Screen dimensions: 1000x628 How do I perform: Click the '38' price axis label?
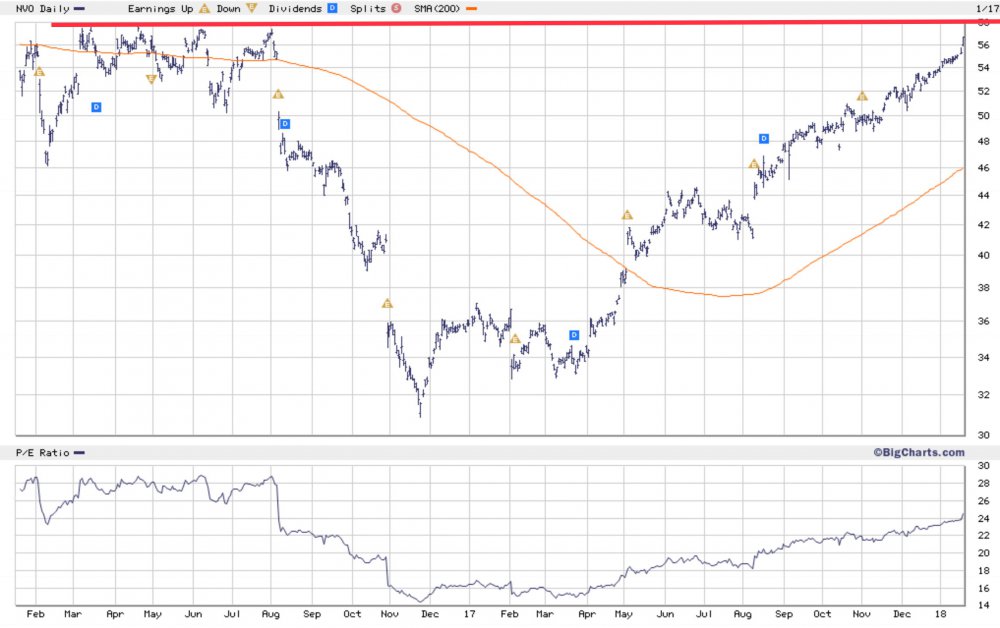[983, 288]
